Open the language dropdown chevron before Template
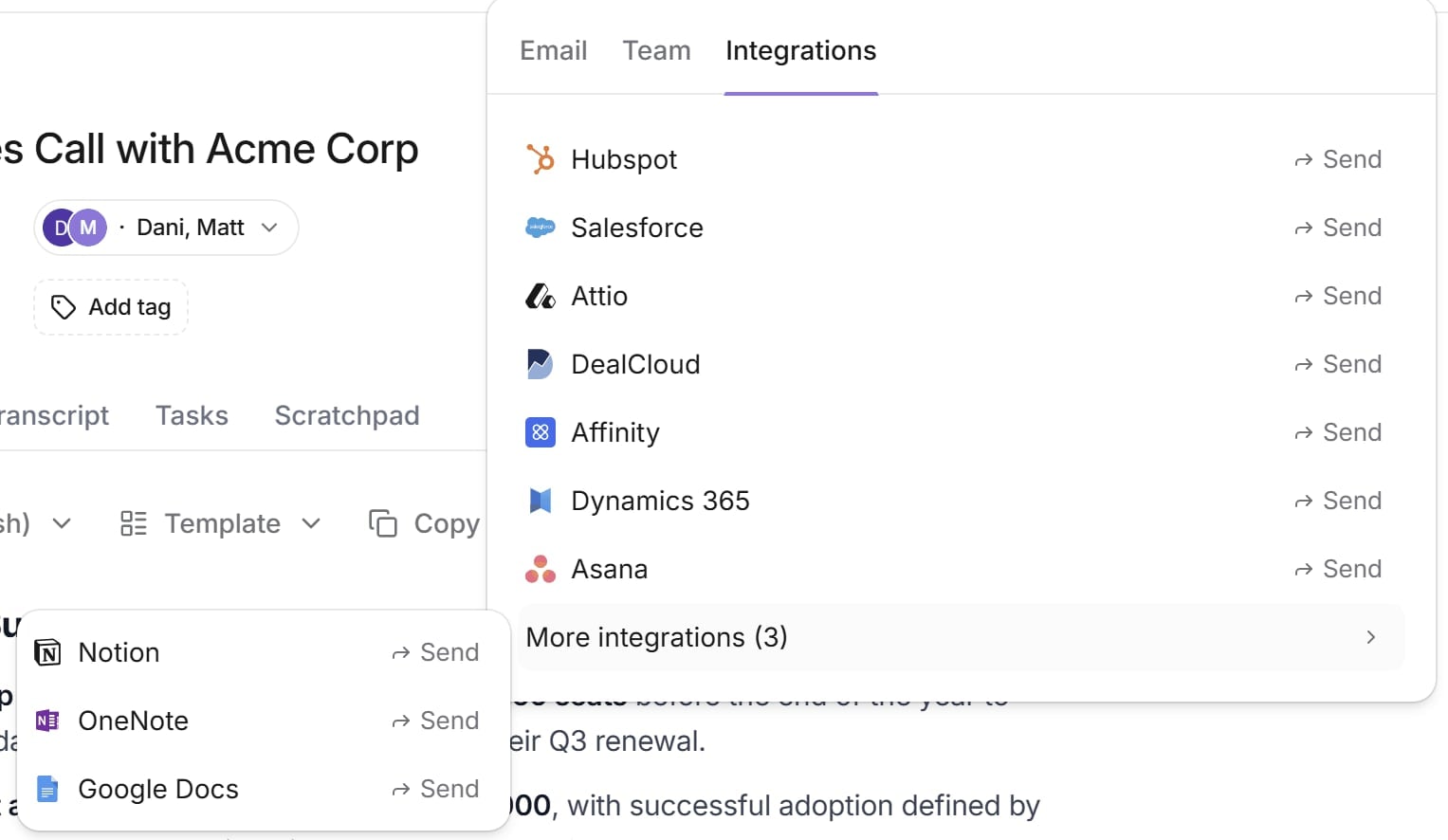This screenshot has width=1448, height=840. tap(62, 523)
